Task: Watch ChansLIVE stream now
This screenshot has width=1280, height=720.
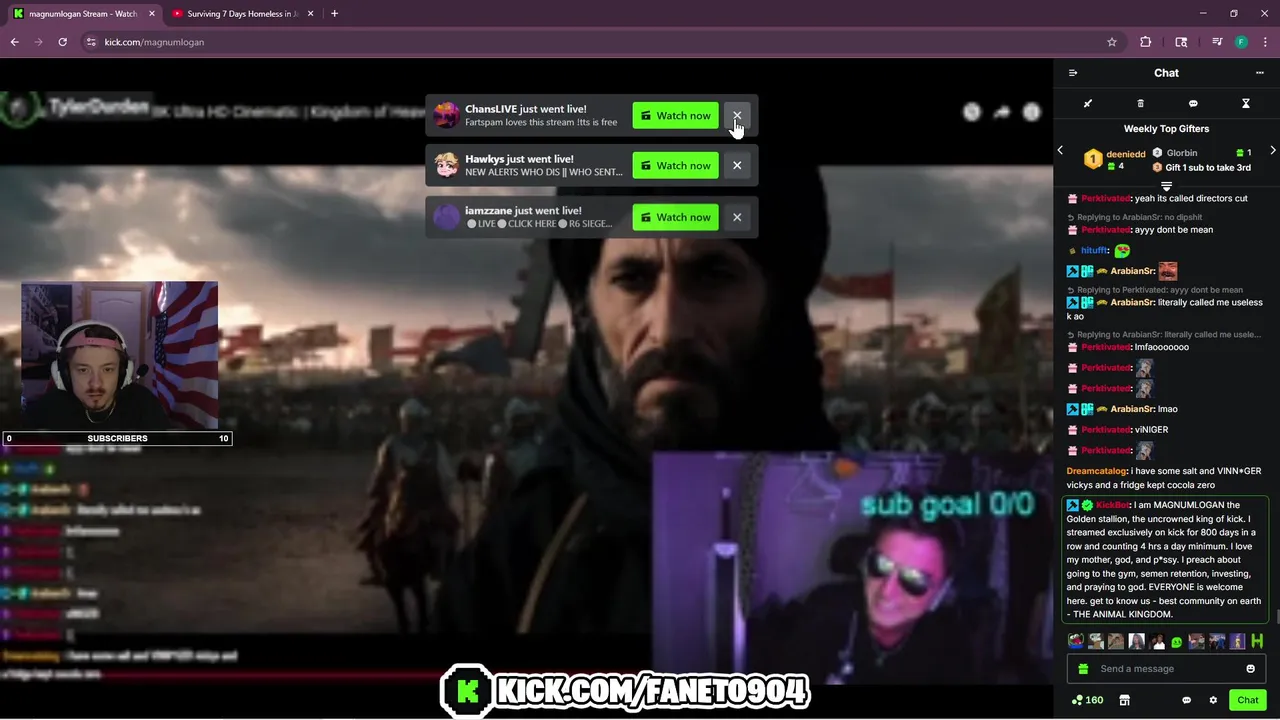Action: click(675, 116)
